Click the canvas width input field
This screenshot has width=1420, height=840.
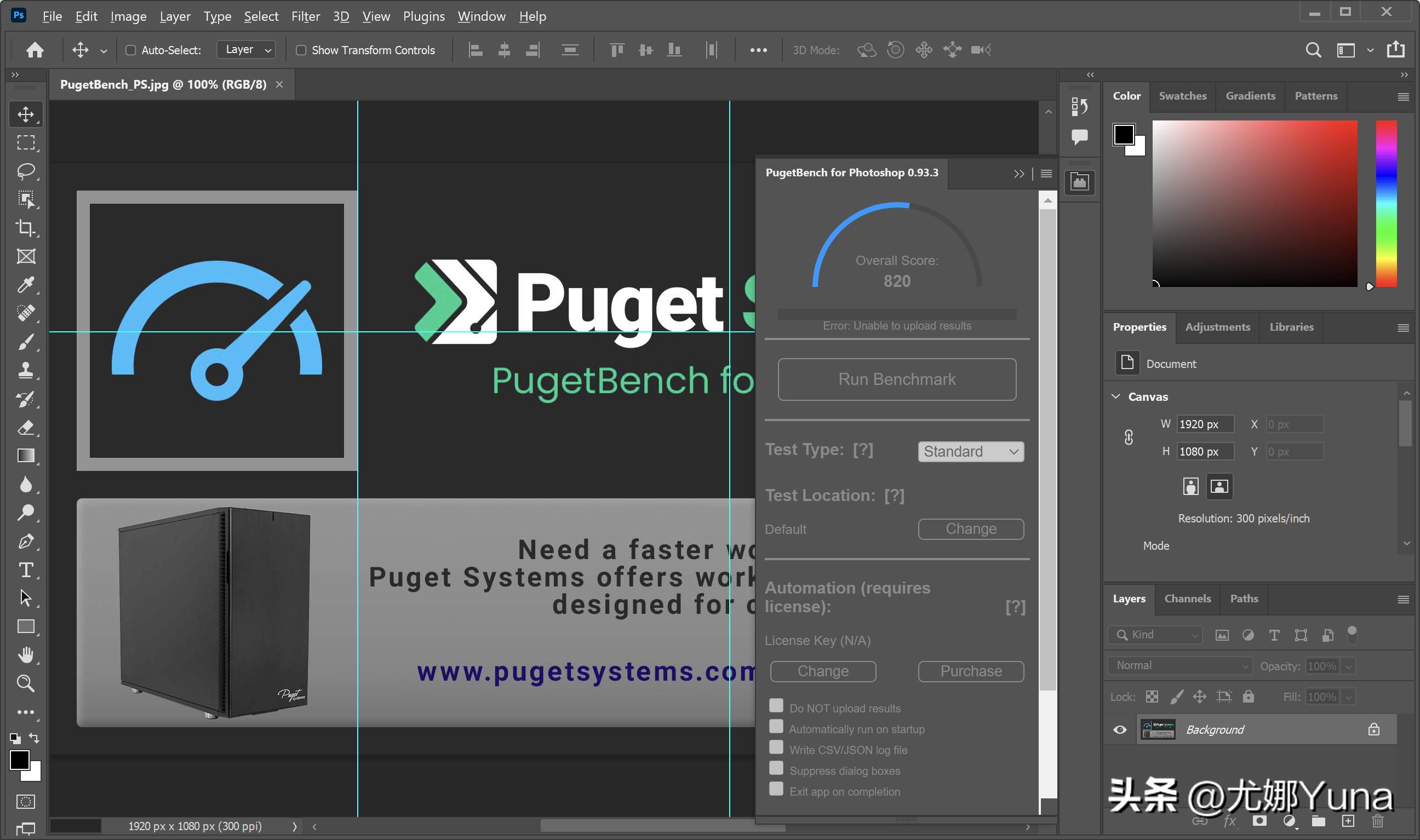click(x=1204, y=424)
